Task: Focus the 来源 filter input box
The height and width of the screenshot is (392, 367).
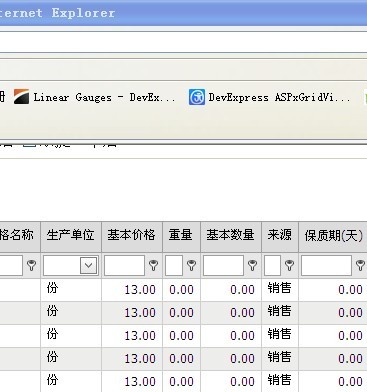Action: [272, 265]
